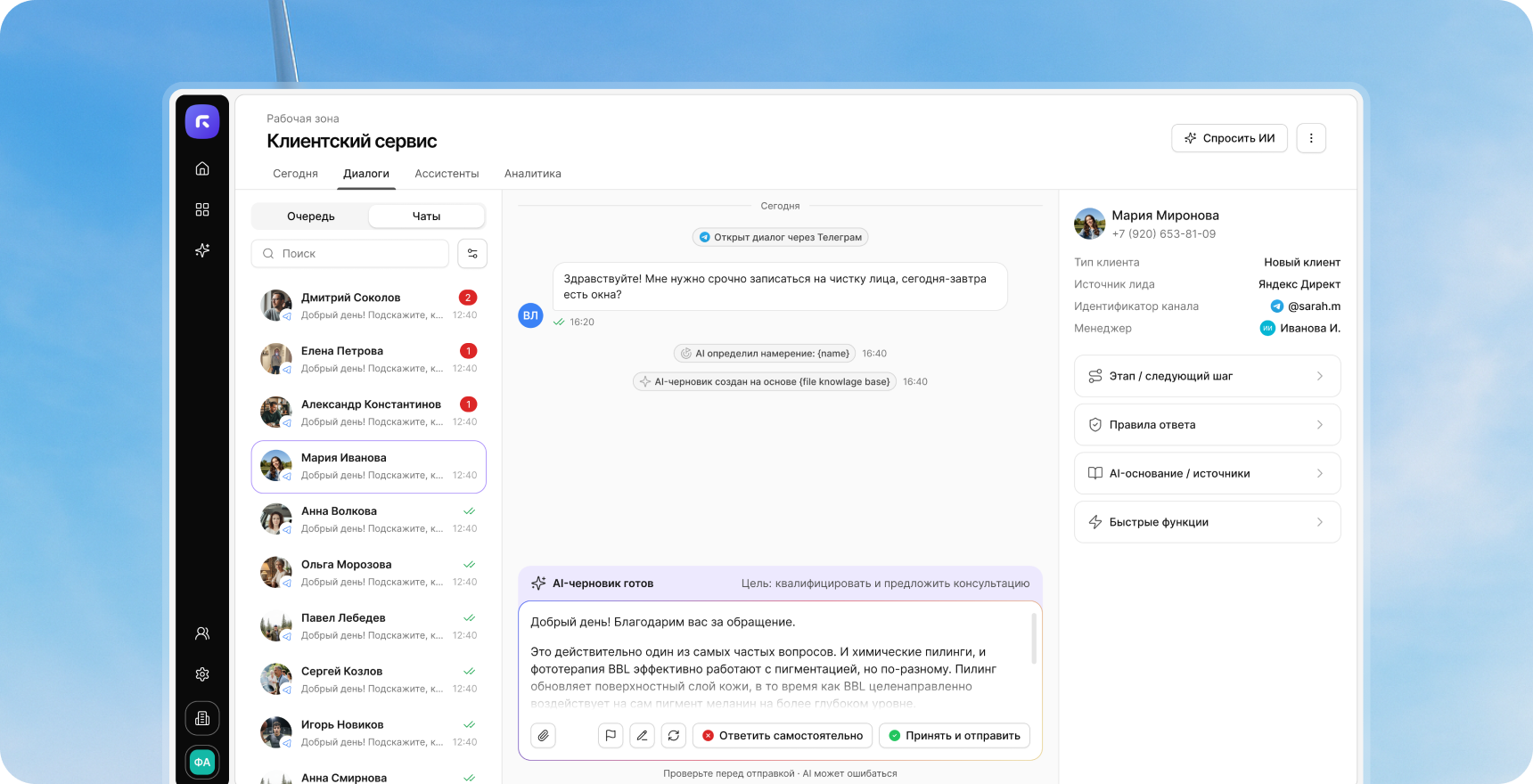Open the Аналитика tab
Image resolution: width=1533 pixels, height=784 pixels.
[533, 174]
